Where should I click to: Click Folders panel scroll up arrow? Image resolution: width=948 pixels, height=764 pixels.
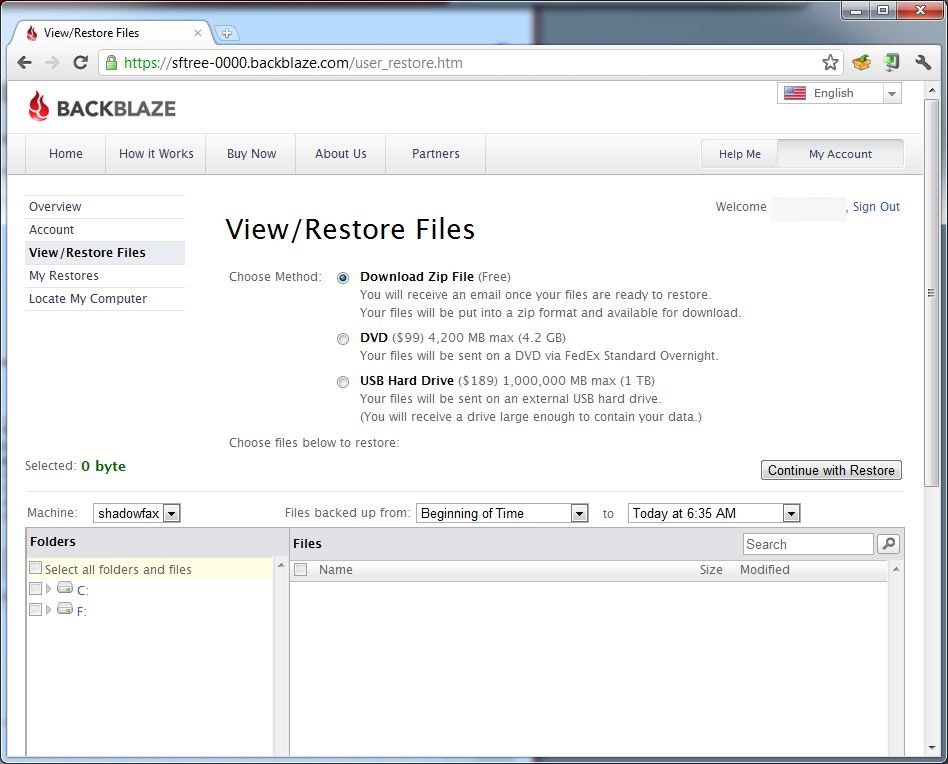pos(281,565)
